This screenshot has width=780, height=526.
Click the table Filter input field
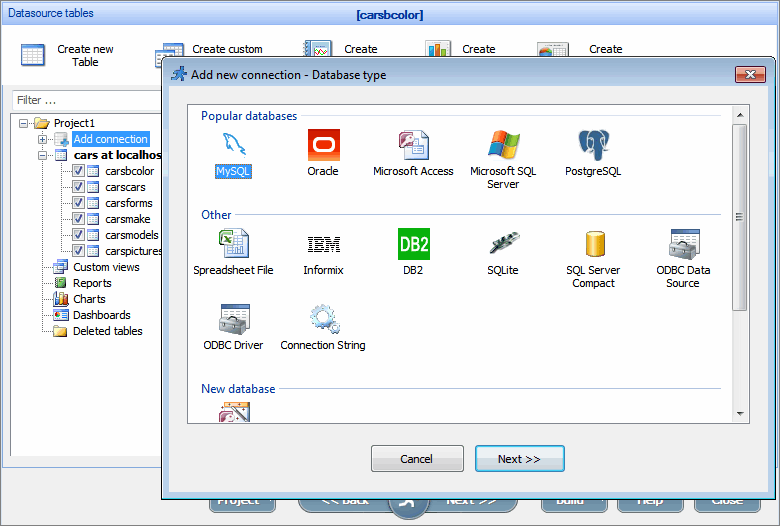[x=85, y=100]
